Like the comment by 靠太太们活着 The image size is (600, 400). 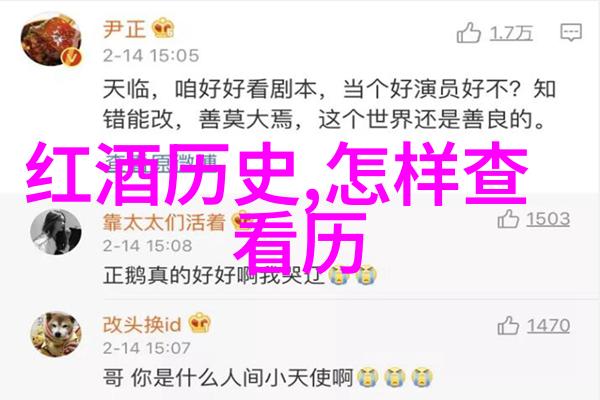coord(508,219)
